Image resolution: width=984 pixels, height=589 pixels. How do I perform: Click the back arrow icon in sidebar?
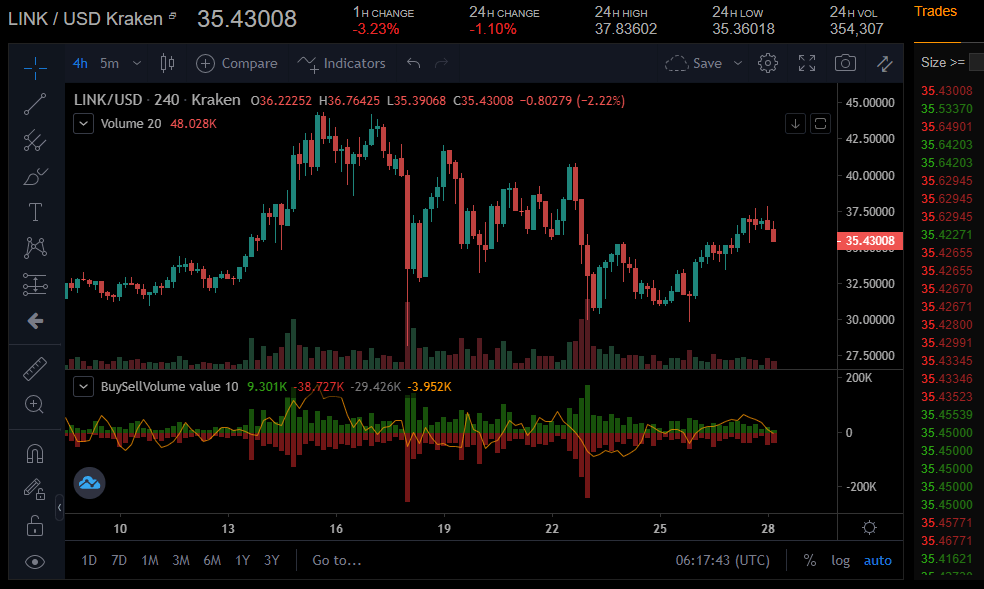point(35,321)
